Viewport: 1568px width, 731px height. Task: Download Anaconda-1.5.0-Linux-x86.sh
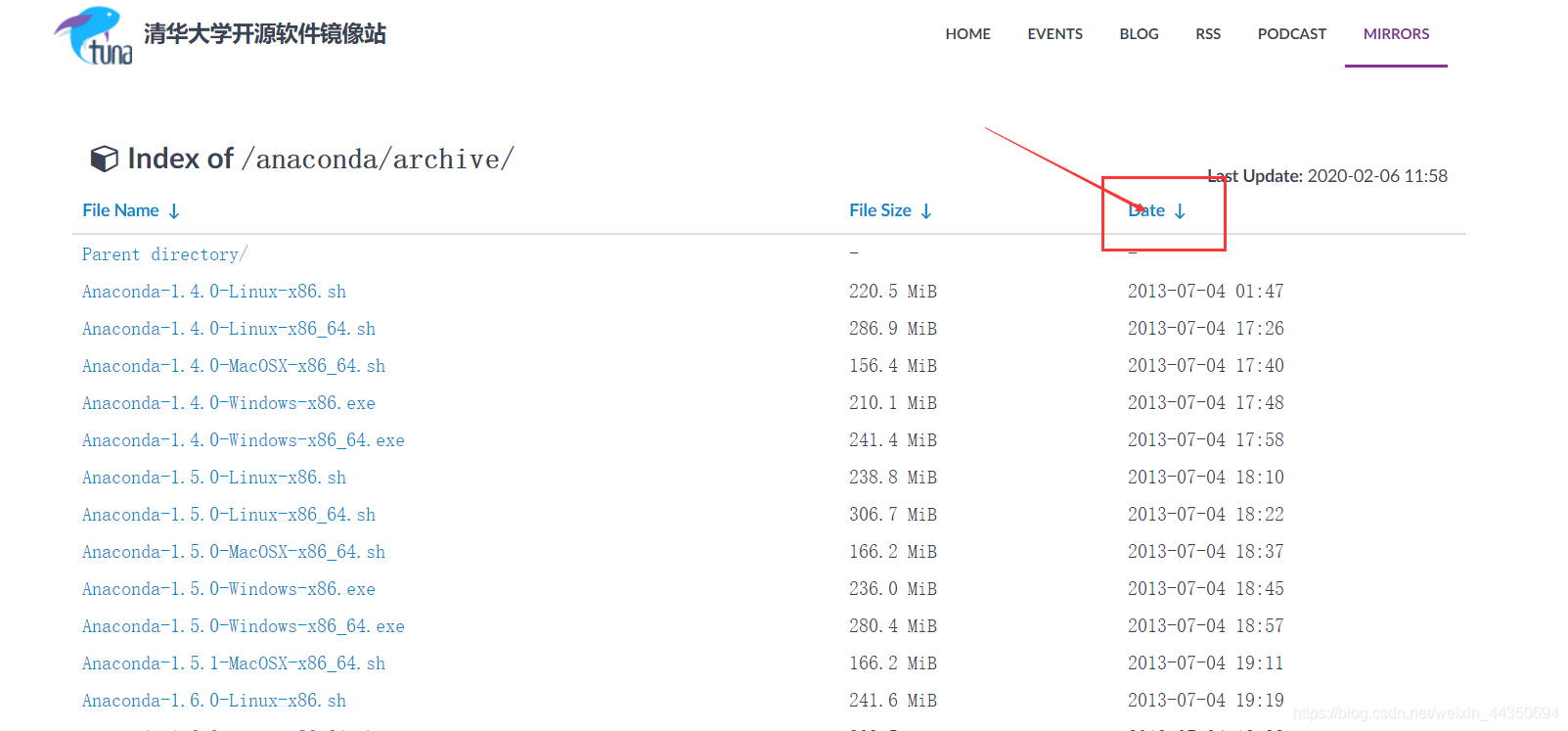coord(214,478)
